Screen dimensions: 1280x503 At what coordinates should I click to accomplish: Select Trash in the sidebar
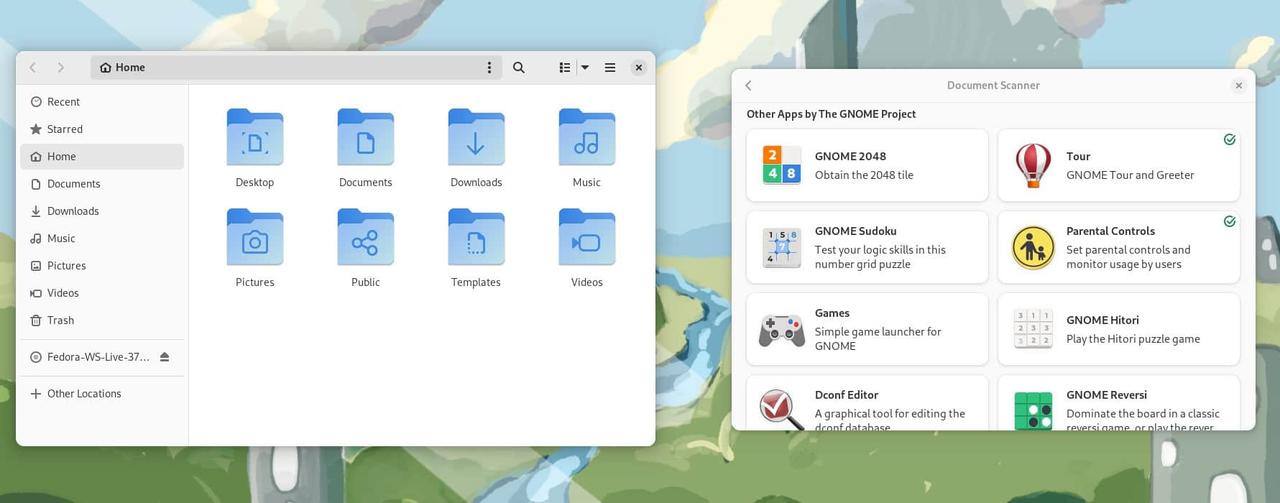coord(60,320)
